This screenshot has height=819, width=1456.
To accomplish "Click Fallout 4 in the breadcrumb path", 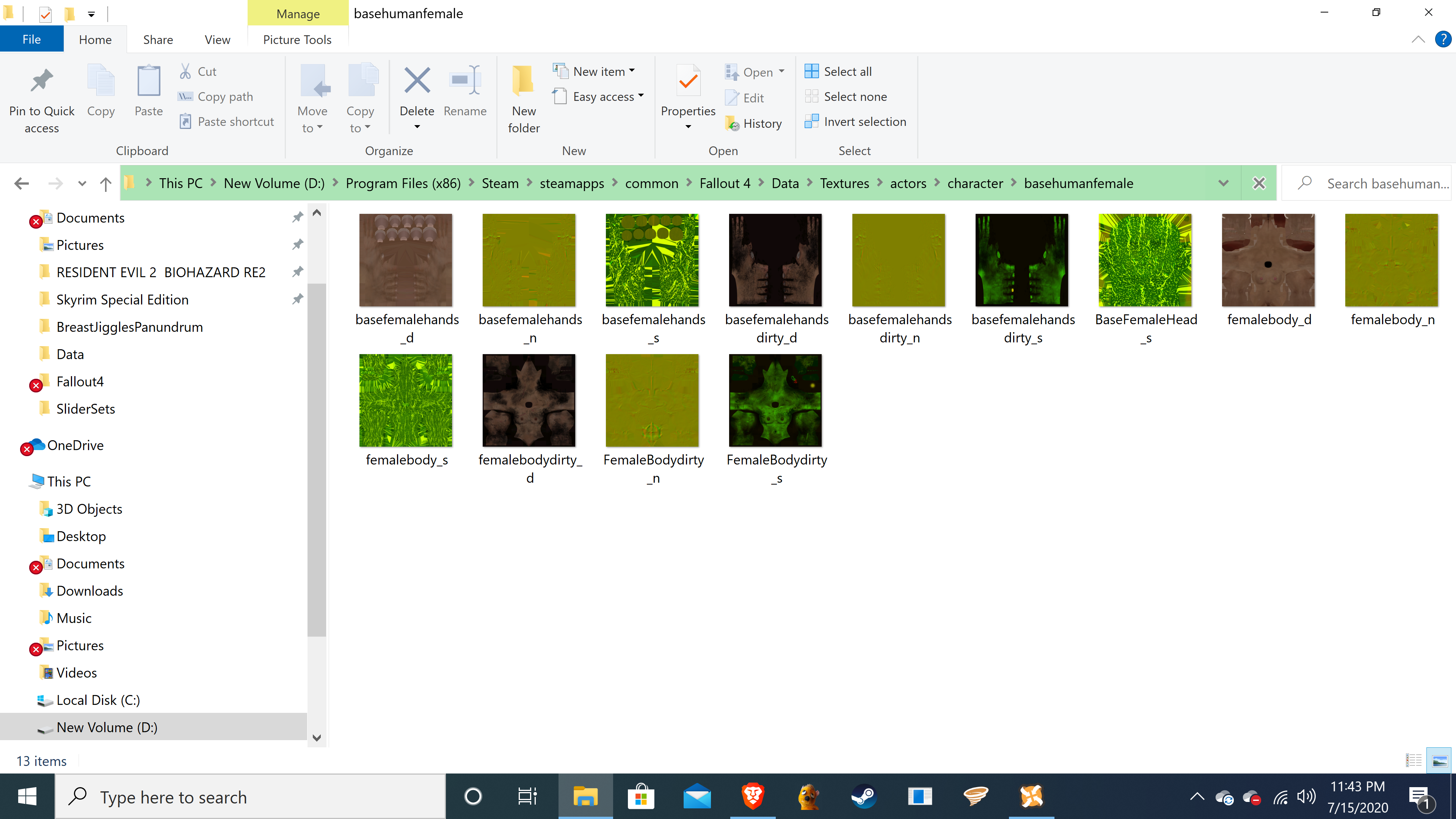I will (725, 183).
